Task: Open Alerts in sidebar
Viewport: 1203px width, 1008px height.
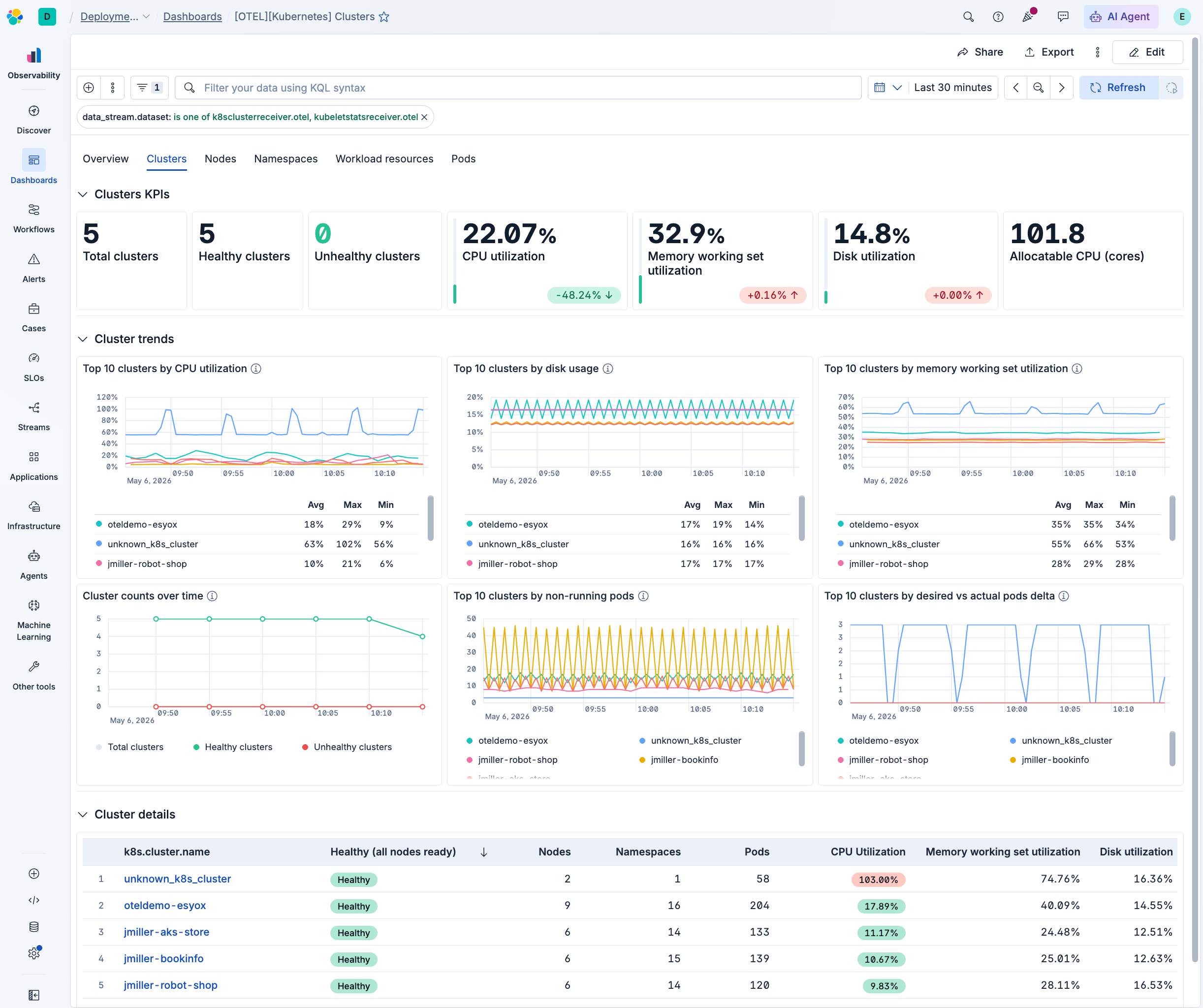Action: [x=34, y=268]
